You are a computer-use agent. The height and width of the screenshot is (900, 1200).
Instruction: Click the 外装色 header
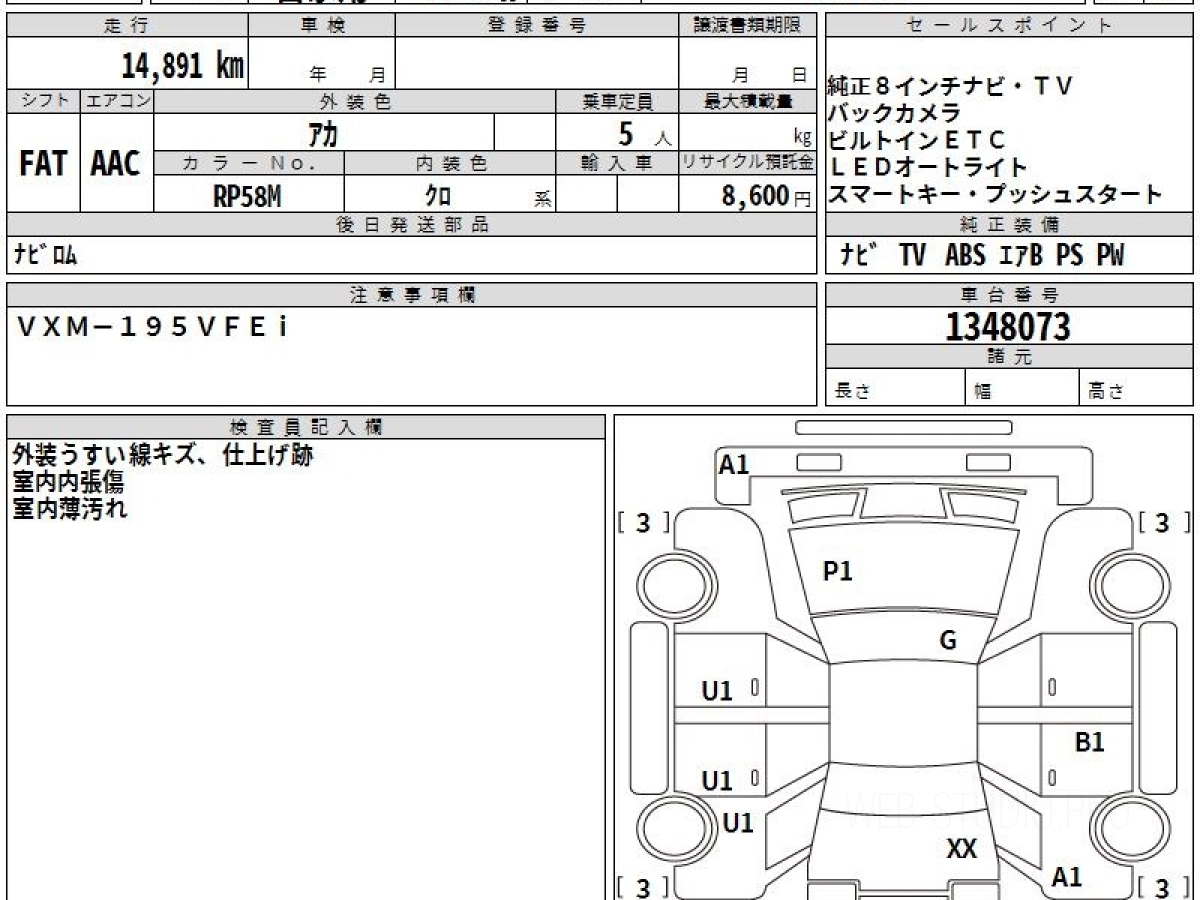click(355, 101)
